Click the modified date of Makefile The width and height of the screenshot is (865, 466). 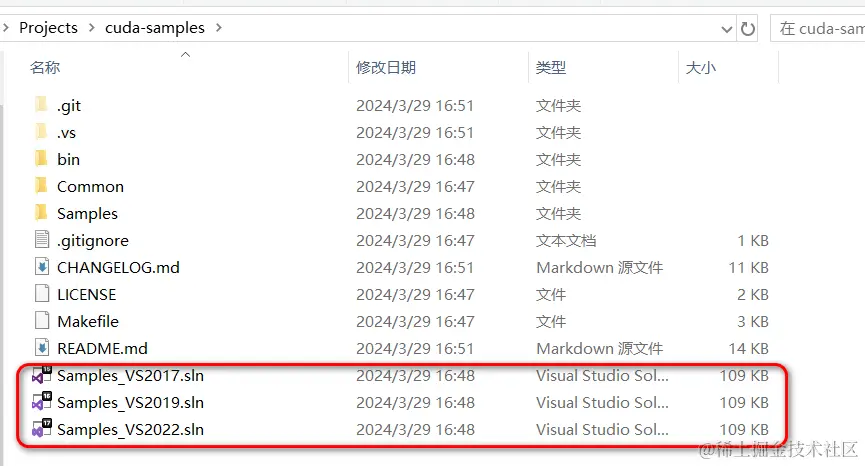click(415, 322)
